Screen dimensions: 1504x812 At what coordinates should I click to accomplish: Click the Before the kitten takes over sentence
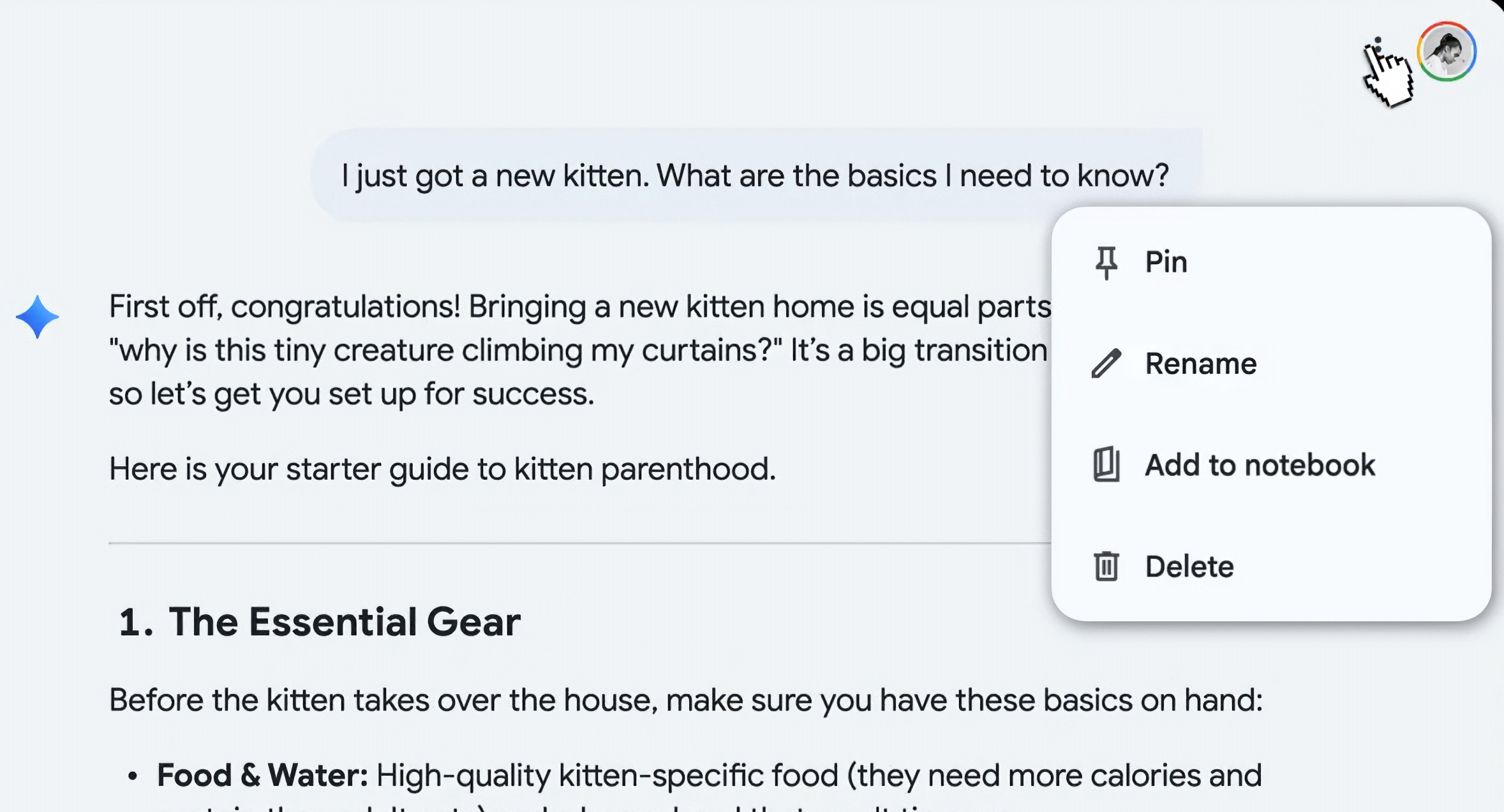(x=685, y=700)
